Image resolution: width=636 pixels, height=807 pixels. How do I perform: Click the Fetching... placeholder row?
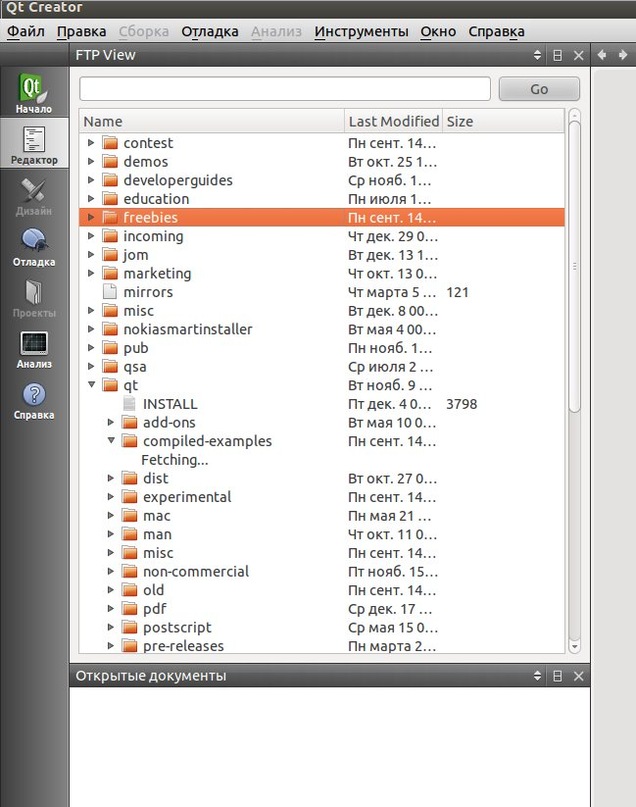(x=174, y=460)
